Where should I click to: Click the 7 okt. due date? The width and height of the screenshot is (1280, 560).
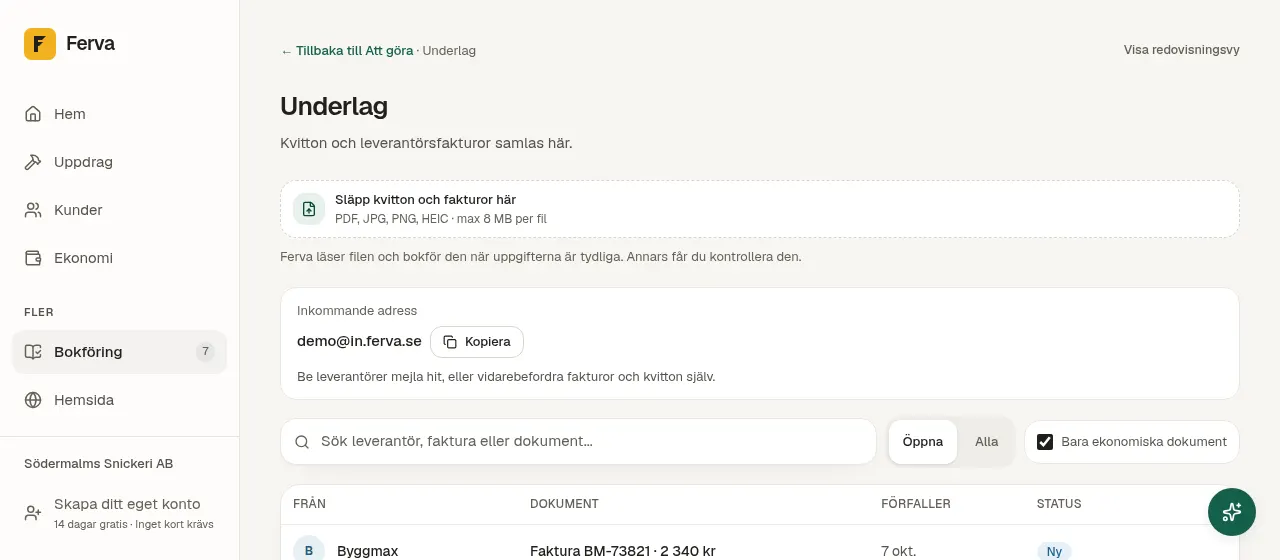click(898, 551)
